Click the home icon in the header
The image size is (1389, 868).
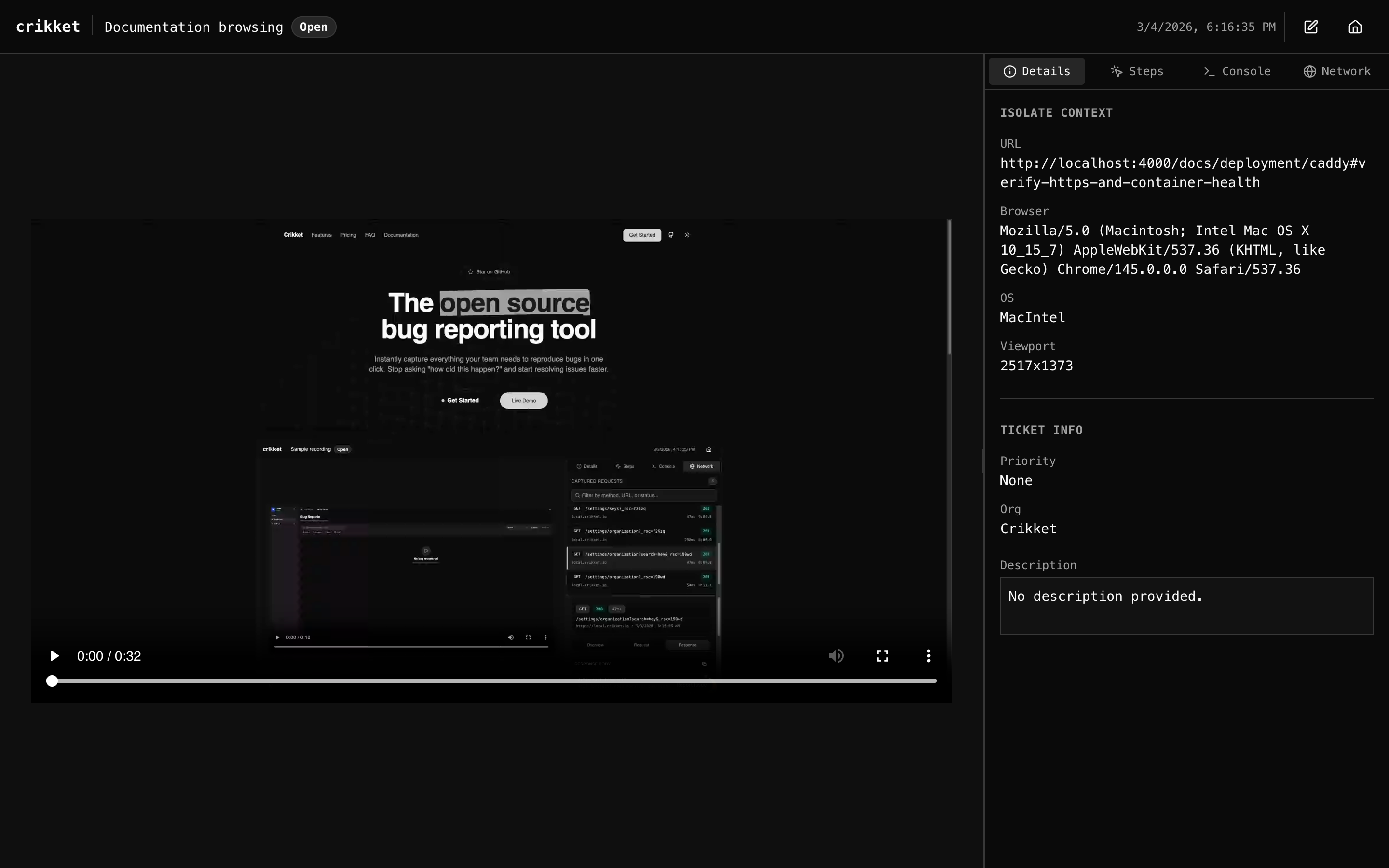pos(1355,27)
